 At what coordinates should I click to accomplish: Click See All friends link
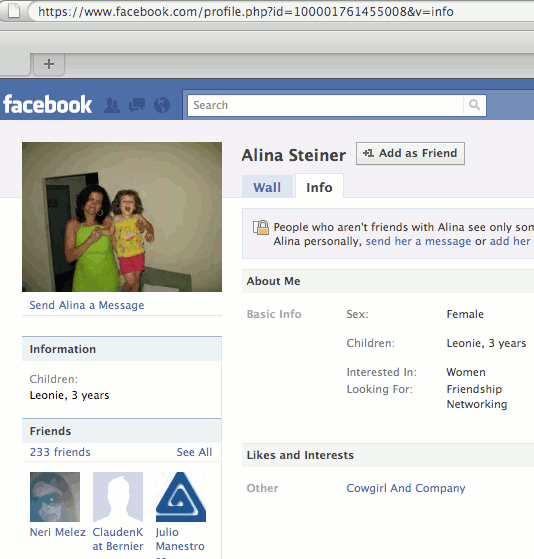194,452
